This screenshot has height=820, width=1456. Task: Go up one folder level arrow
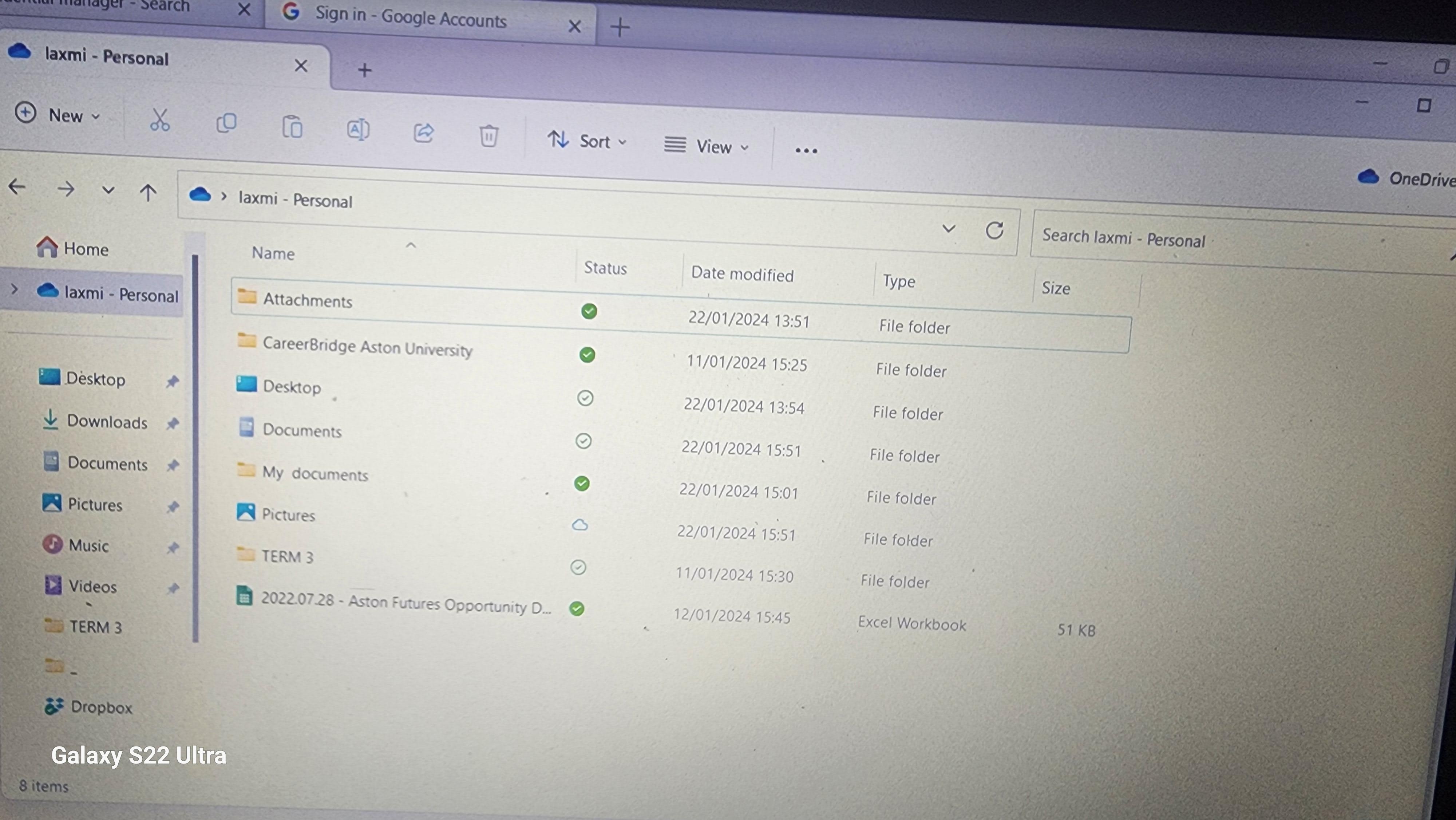(x=148, y=193)
